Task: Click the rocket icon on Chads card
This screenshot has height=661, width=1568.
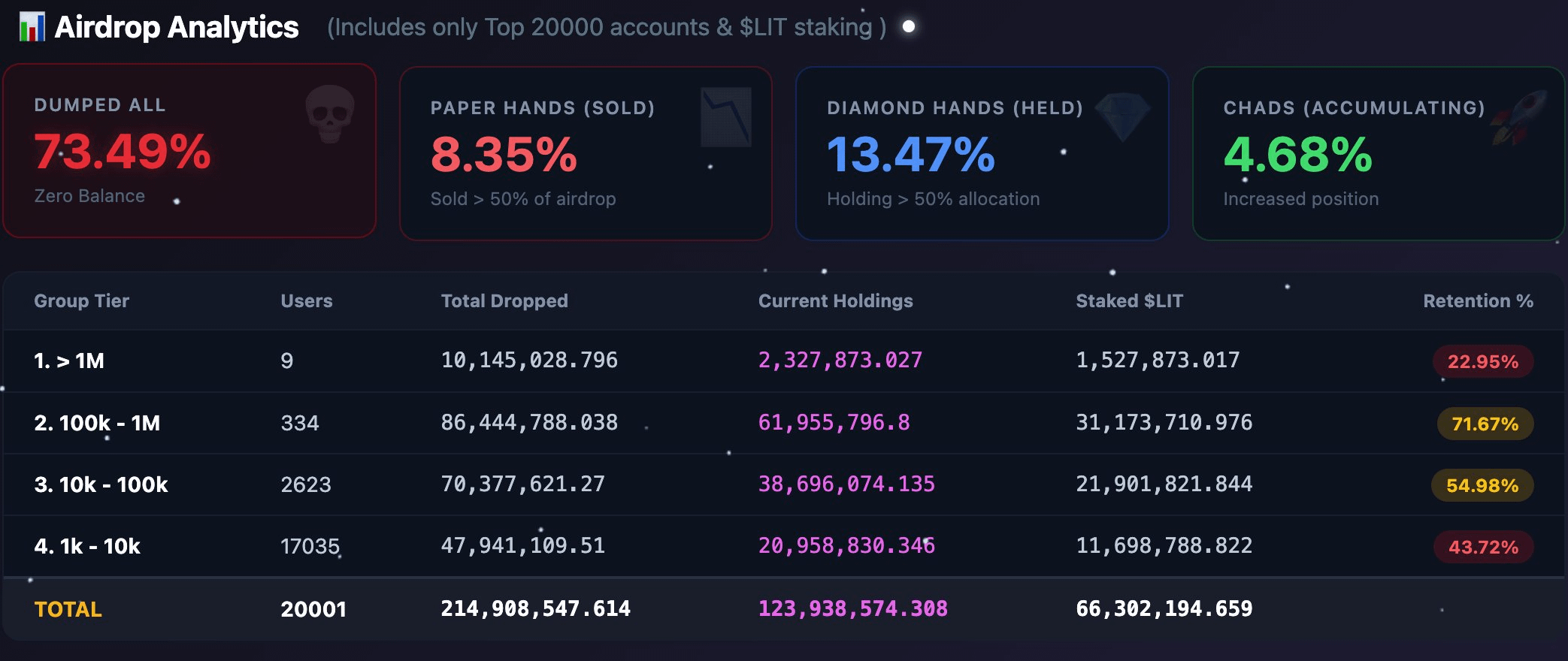Action: (1519, 118)
